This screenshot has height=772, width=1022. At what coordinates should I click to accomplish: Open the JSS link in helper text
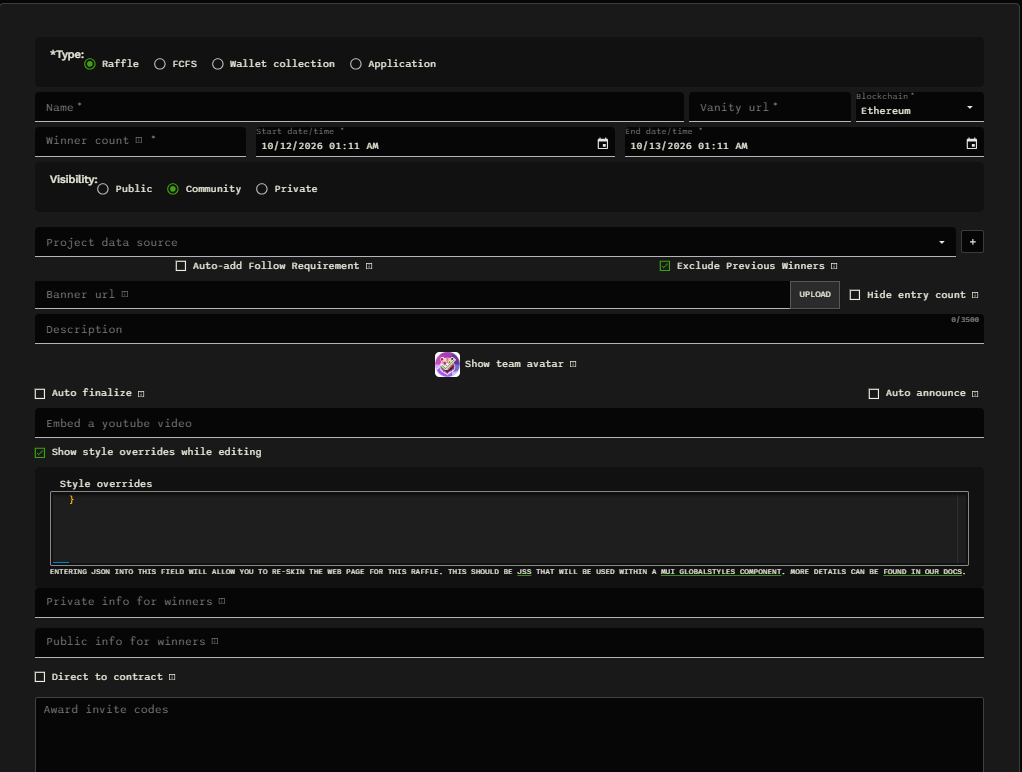coord(524,572)
